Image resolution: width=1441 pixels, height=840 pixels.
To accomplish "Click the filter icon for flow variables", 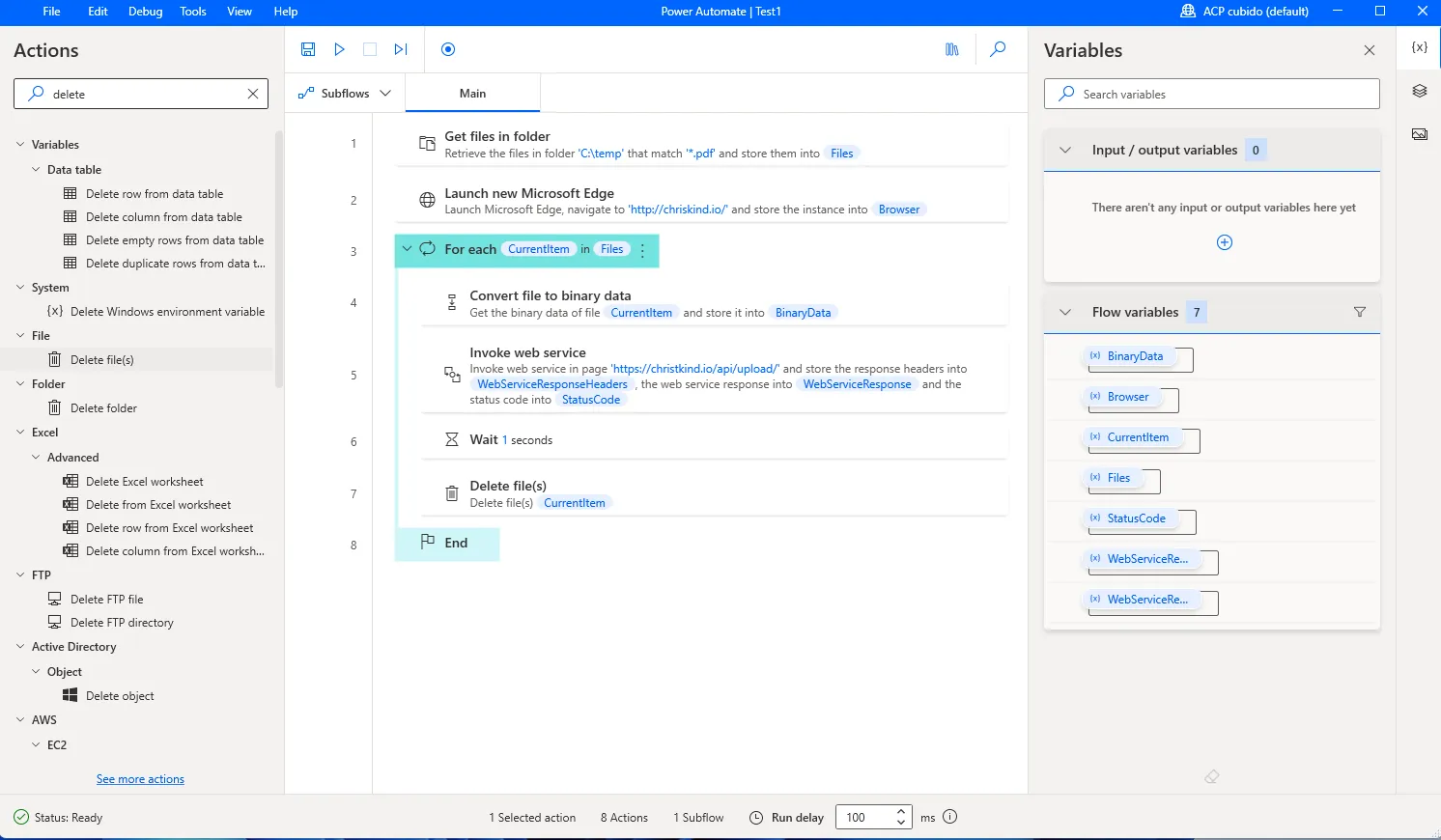I will coord(1359,312).
